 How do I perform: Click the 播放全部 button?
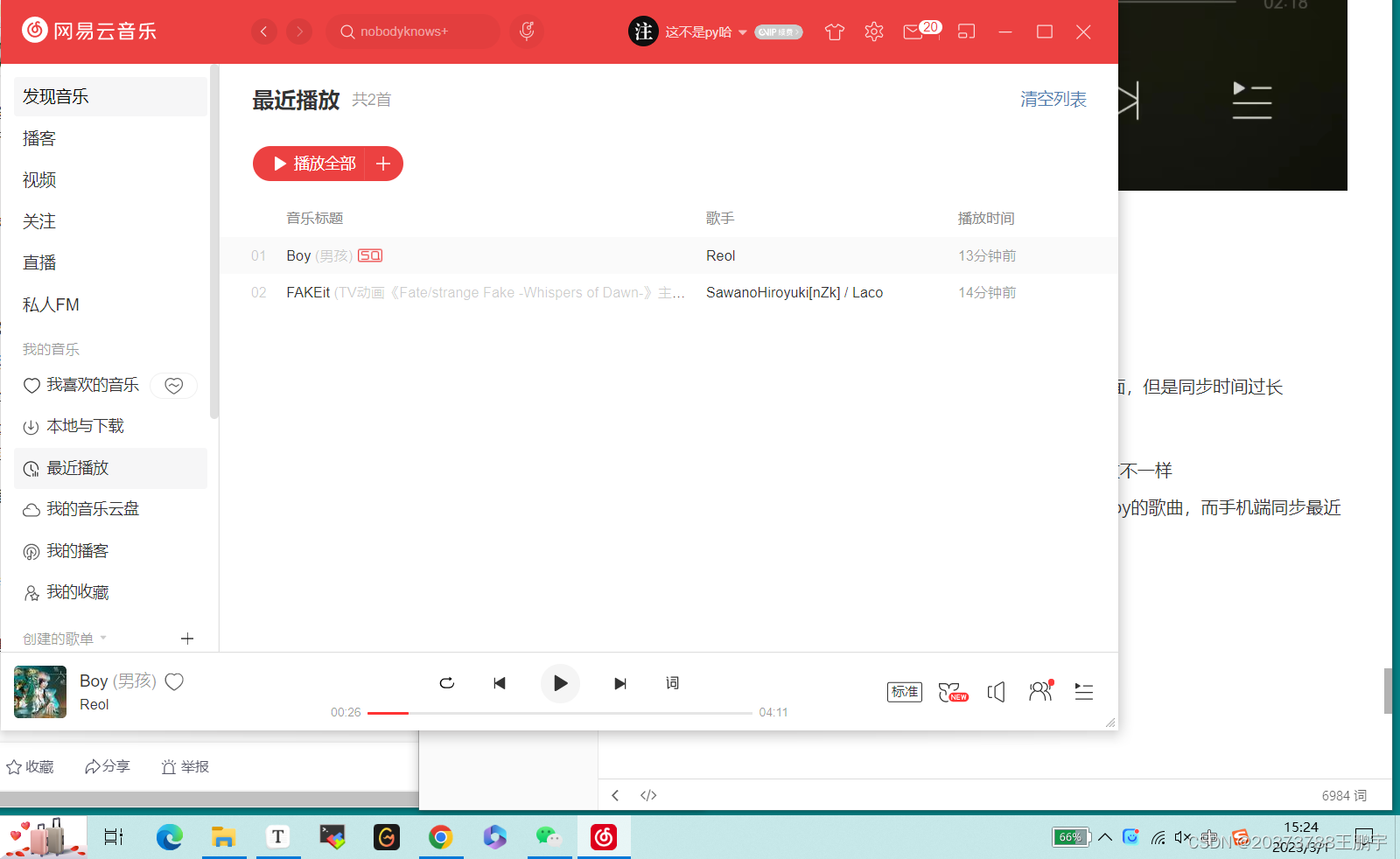click(311, 164)
